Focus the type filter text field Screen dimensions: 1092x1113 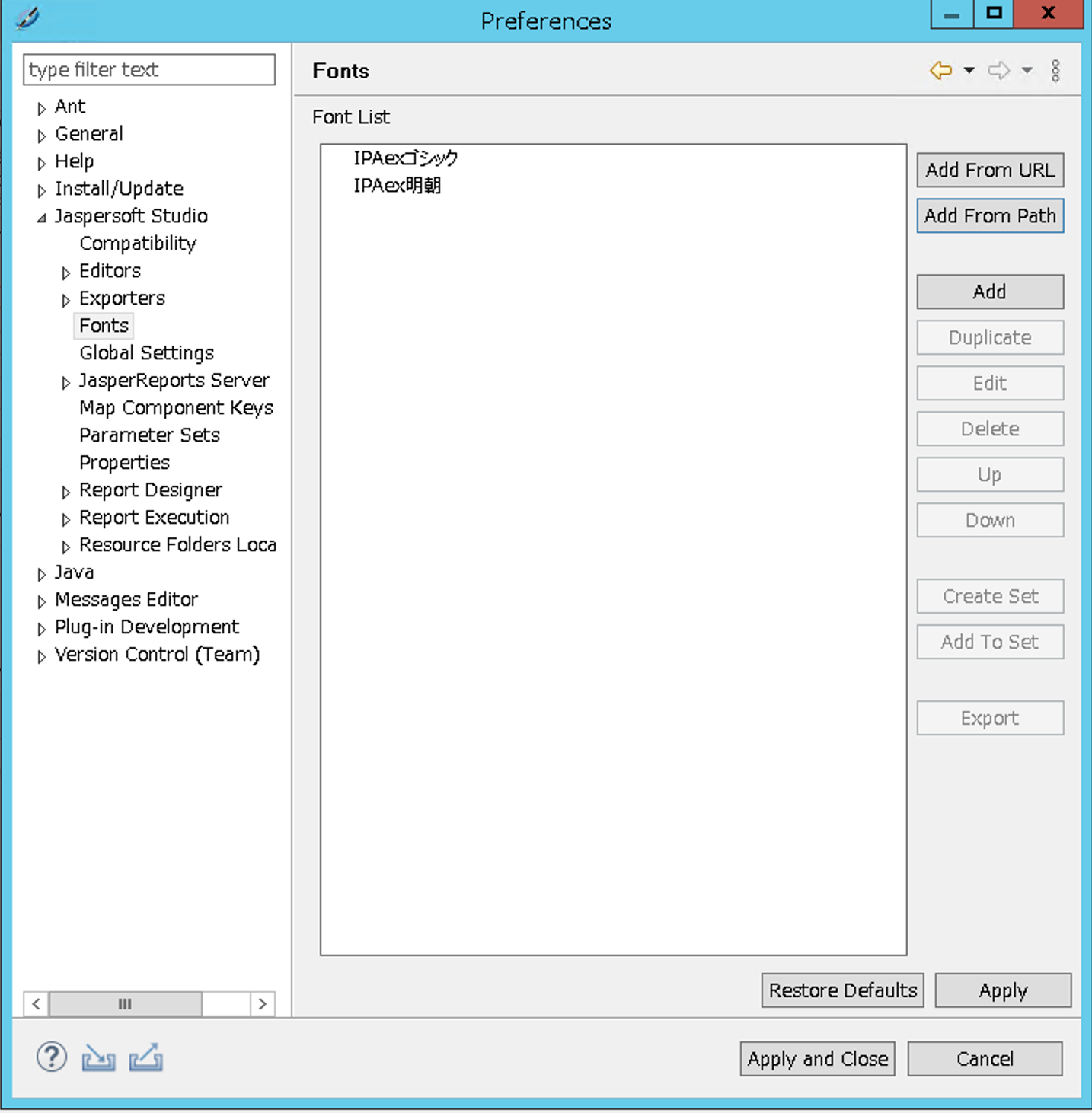(x=149, y=70)
